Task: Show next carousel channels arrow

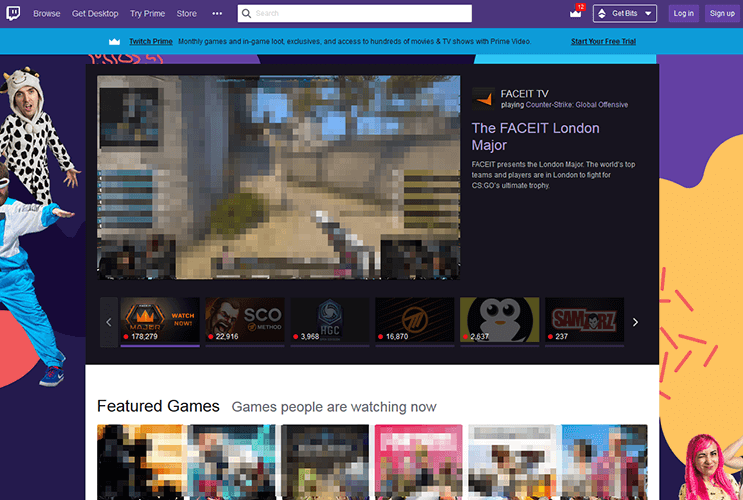Action: (635, 322)
